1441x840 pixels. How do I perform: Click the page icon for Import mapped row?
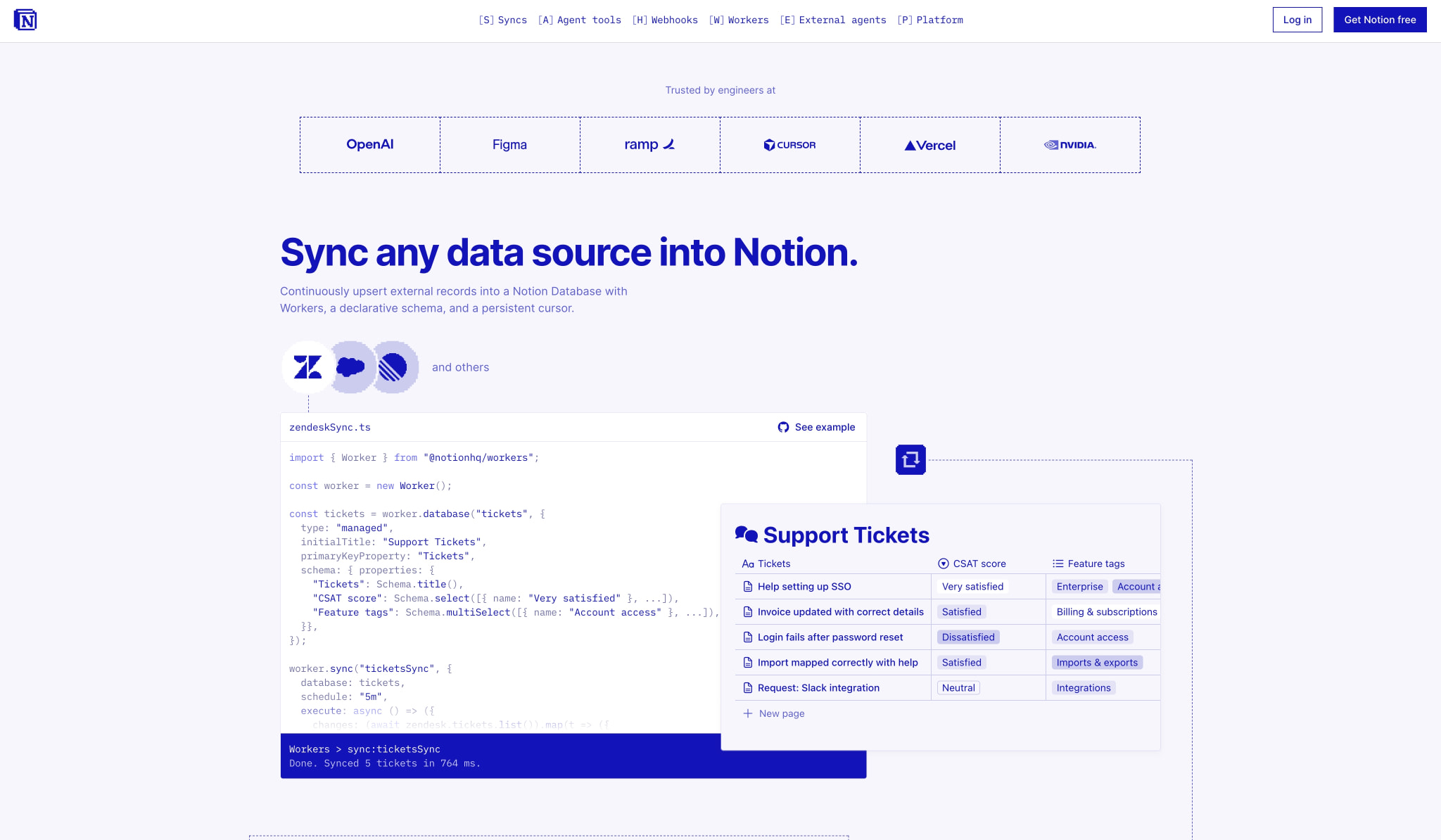coord(748,663)
